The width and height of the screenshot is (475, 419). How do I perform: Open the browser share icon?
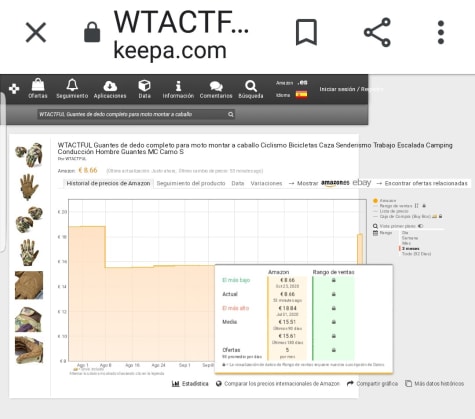click(x=377, y=32)
